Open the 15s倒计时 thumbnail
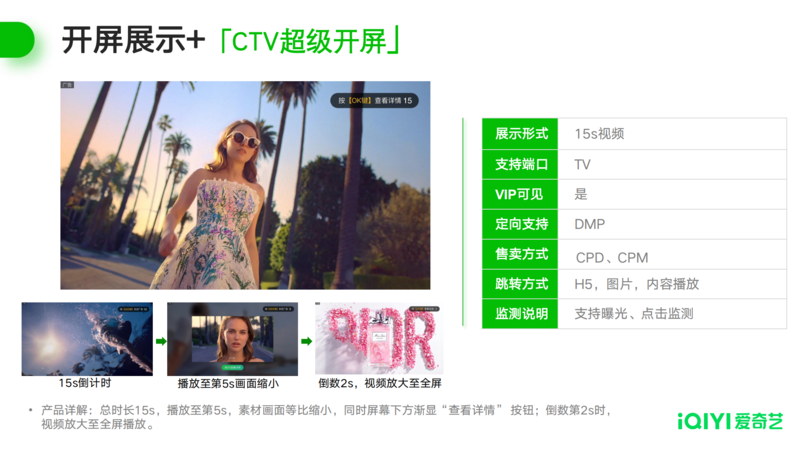The width and height of the screenshot is (800, 450). (87, 339)
